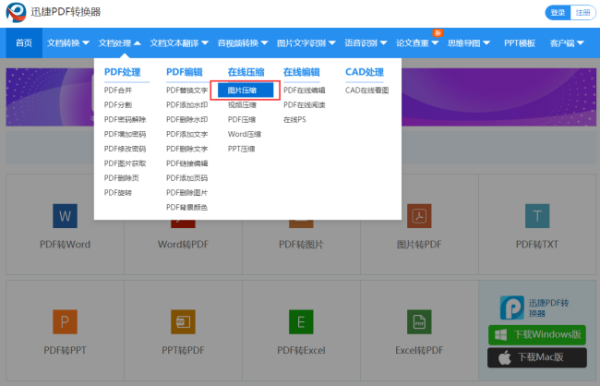Open PDF删除文字 in the PDF编辑 column

187,149
